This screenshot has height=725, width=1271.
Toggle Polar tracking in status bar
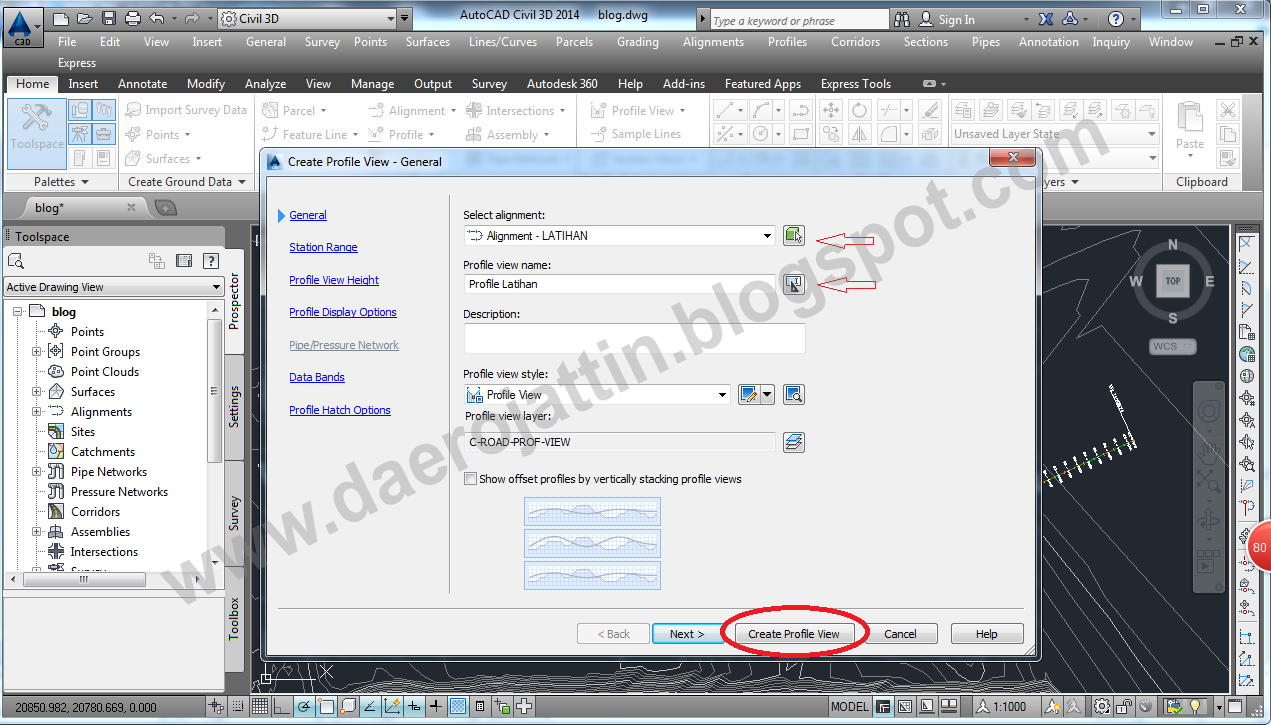(x=304, y=707)
